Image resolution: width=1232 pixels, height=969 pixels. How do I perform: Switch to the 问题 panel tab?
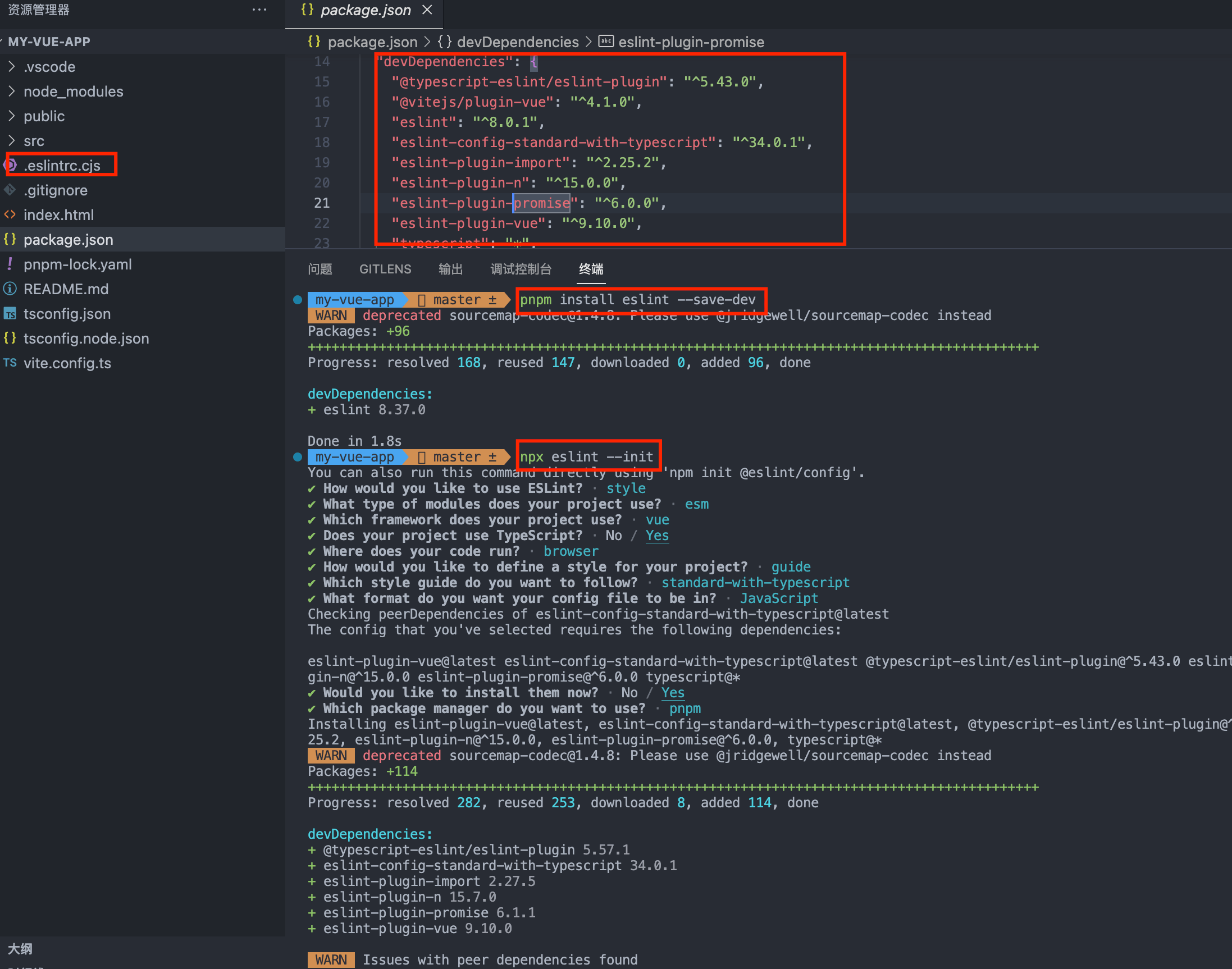click(x=320, y=269)
